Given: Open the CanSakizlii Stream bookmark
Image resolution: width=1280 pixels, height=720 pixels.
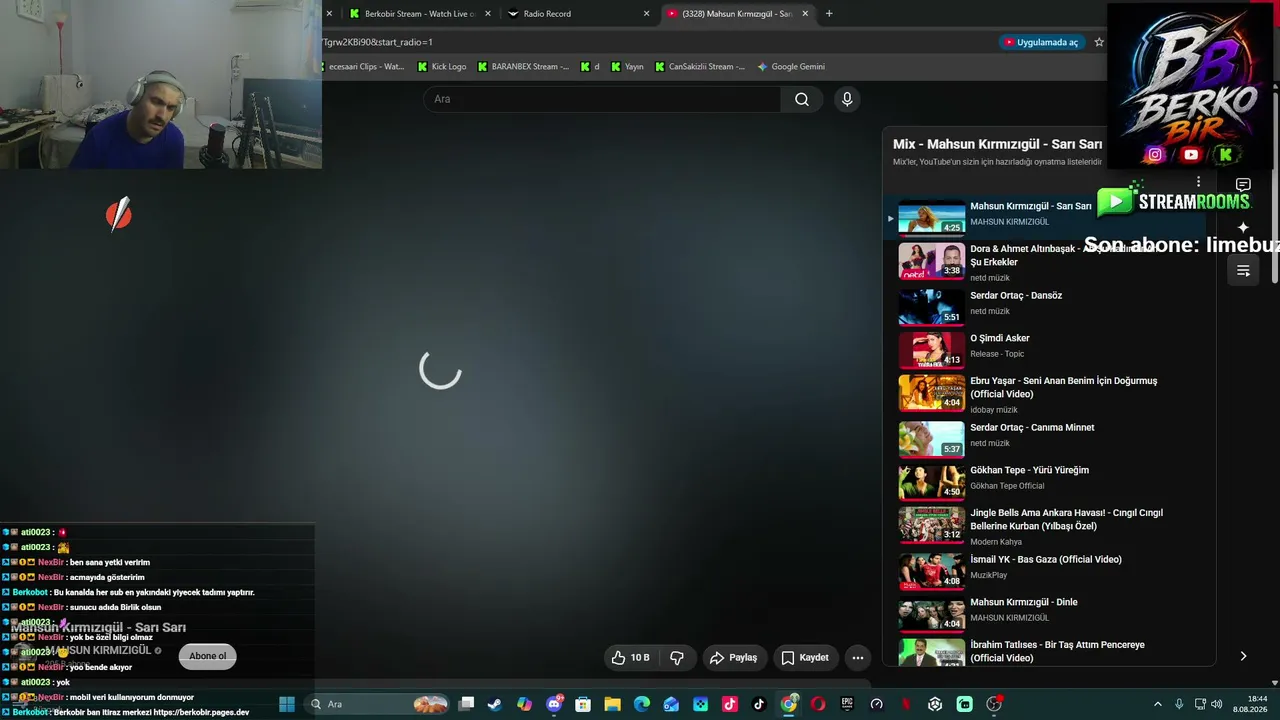Looking at the screenshot, I should pyautogui.click(x=700, y=67).
